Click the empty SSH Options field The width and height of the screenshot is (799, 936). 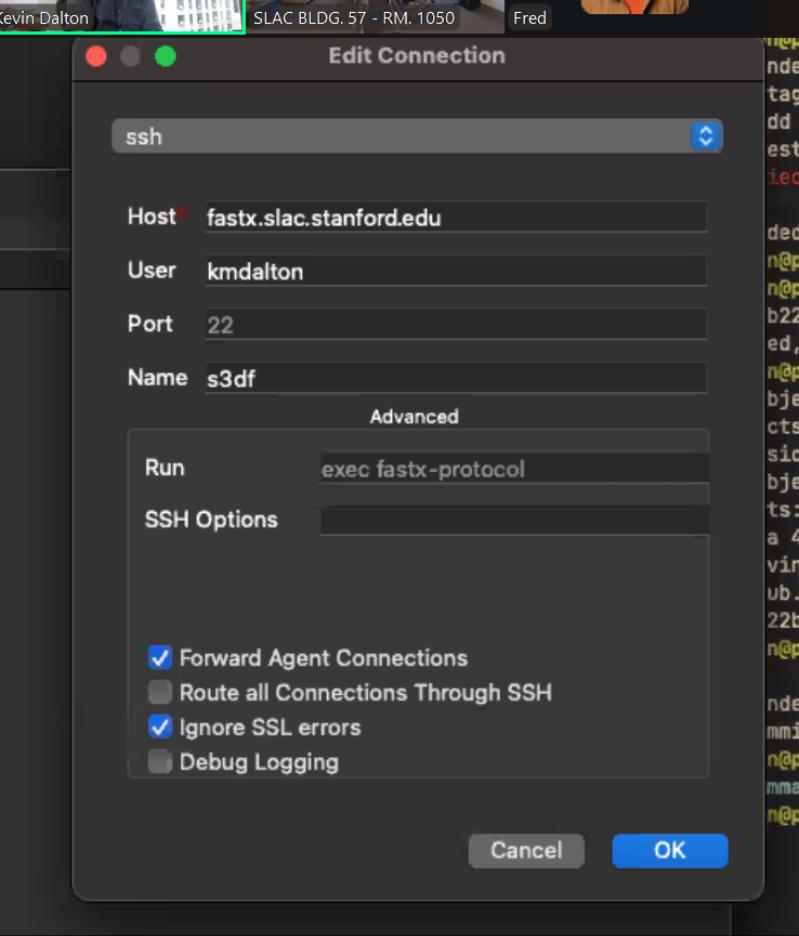515,520
